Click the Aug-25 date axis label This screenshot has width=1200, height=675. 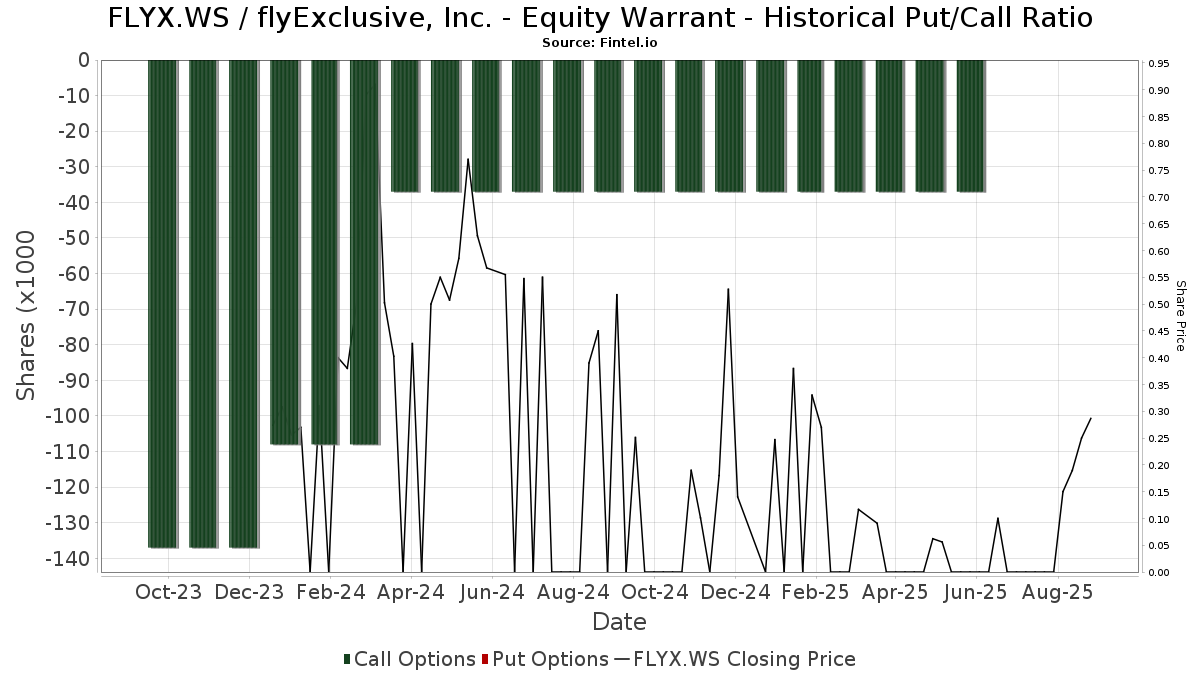tap(1058, 592)
